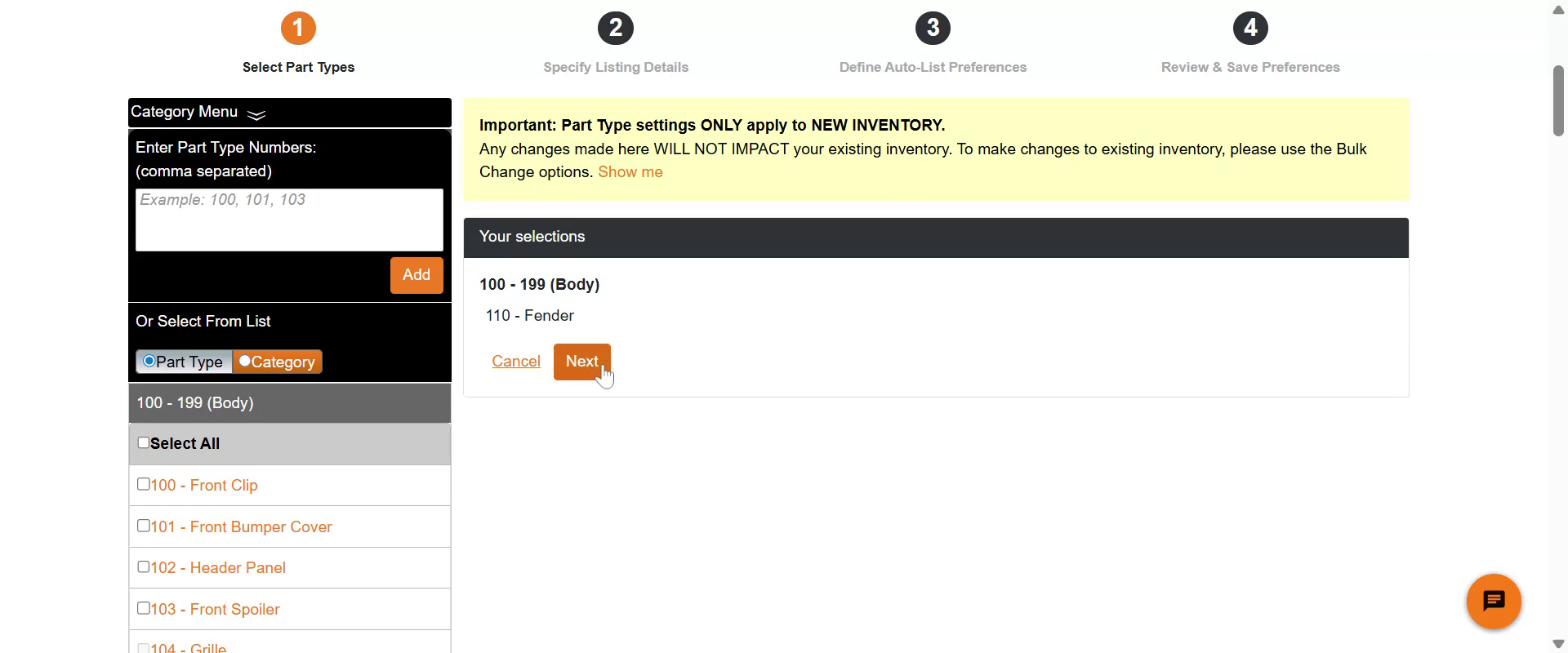Open the chat bubble widget
1568x653 pixels.
[x=1493, y=602]
